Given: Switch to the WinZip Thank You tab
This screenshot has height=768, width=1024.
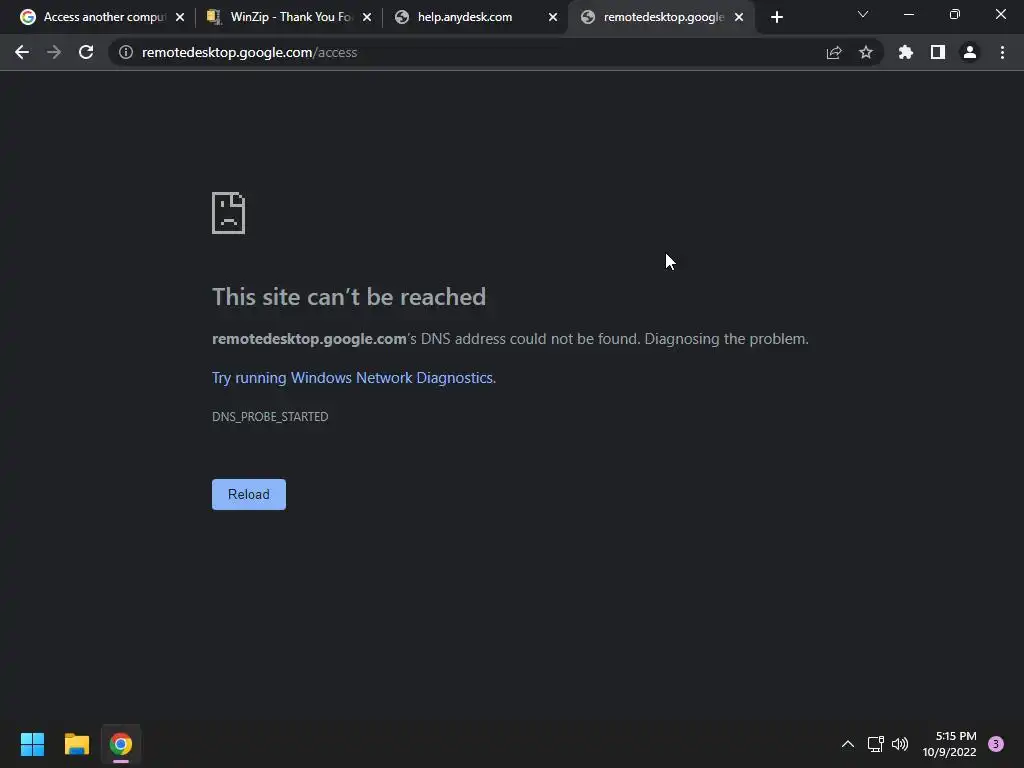Looking at the screenshot, I should [x=287, y=17].
